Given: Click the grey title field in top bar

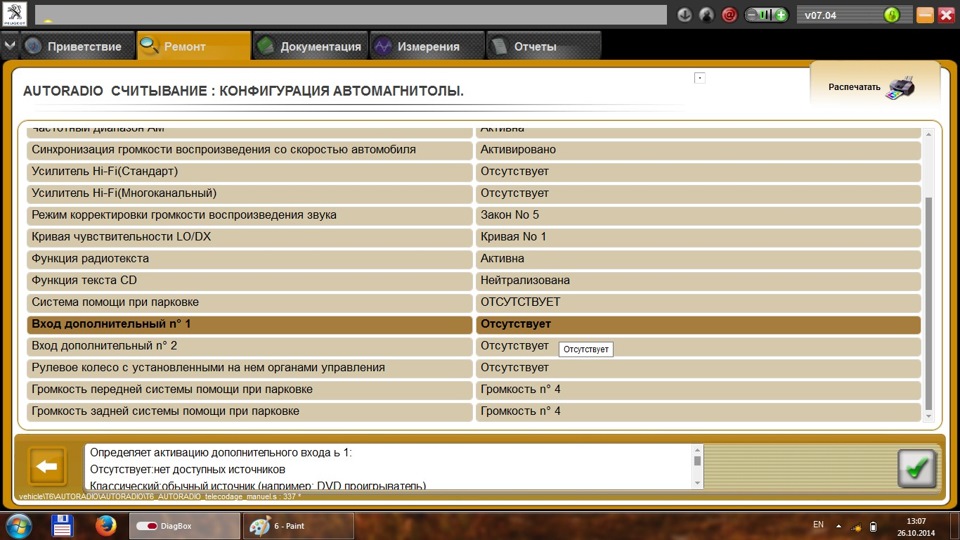Looking at the screenshot, I should pyautogui.click(x=351, y=15).
